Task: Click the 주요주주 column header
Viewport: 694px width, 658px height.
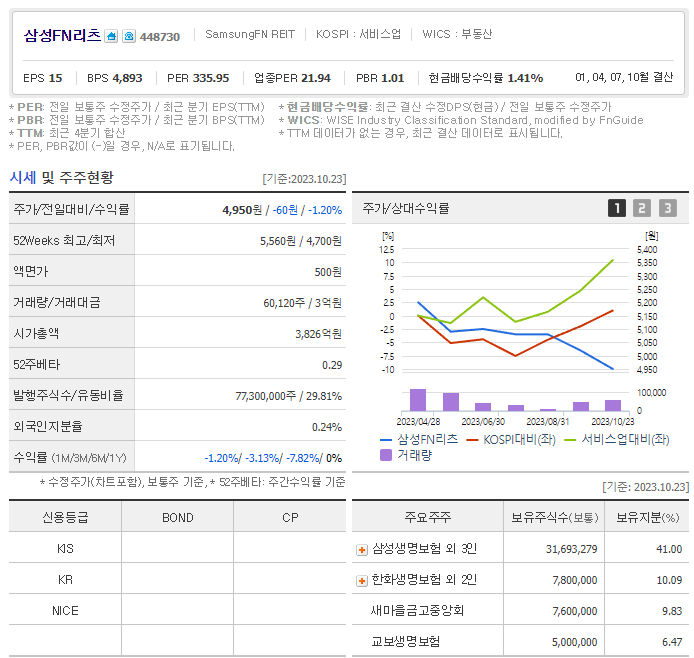Action: click(x=428, y=518)
